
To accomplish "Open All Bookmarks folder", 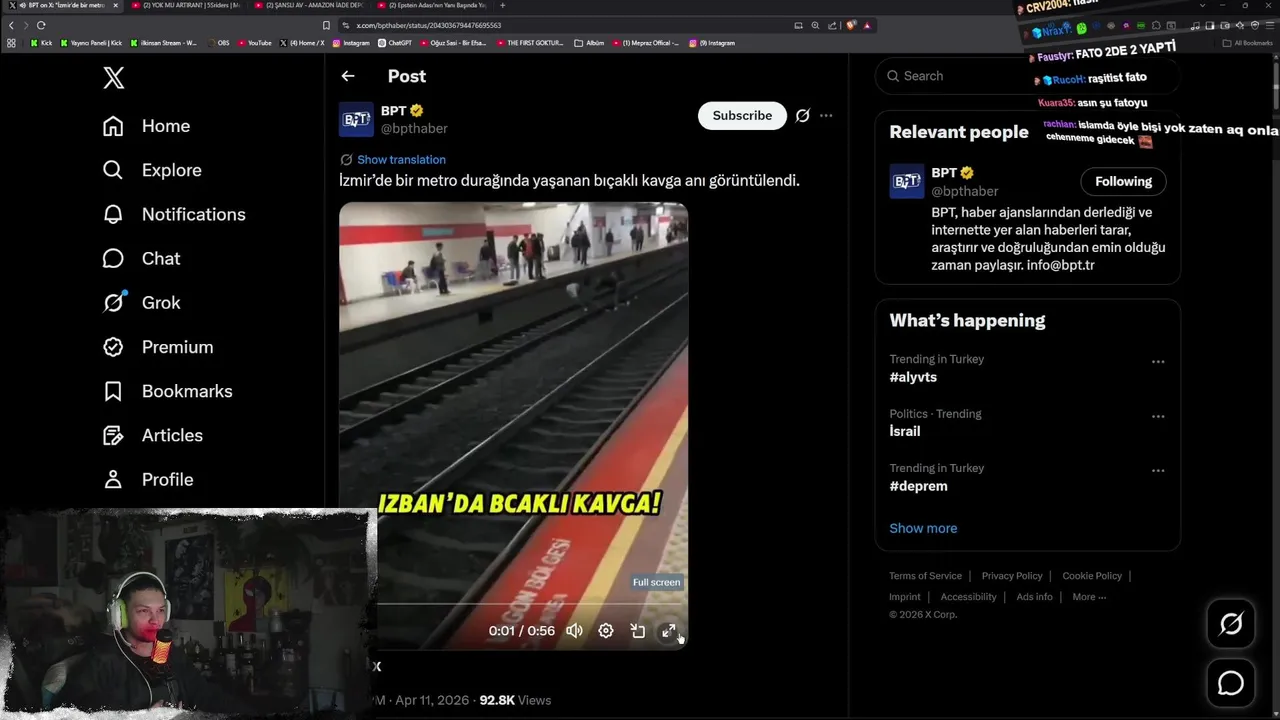I will [1247, 43].
